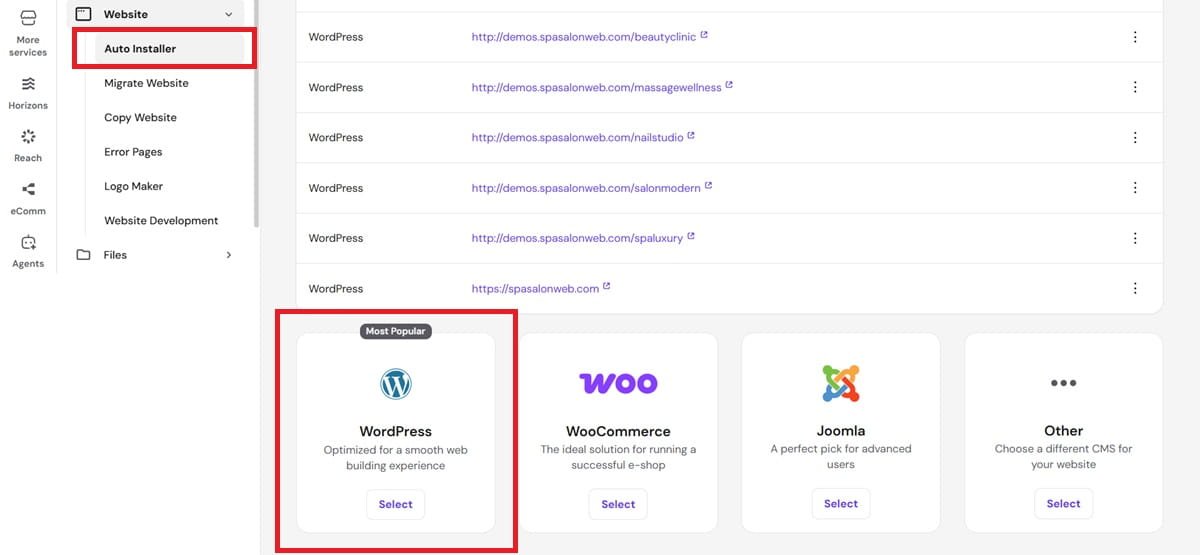The image size is (1200, 555).
Task: Open the nailstudio demo link
Action: pos(577,138)
